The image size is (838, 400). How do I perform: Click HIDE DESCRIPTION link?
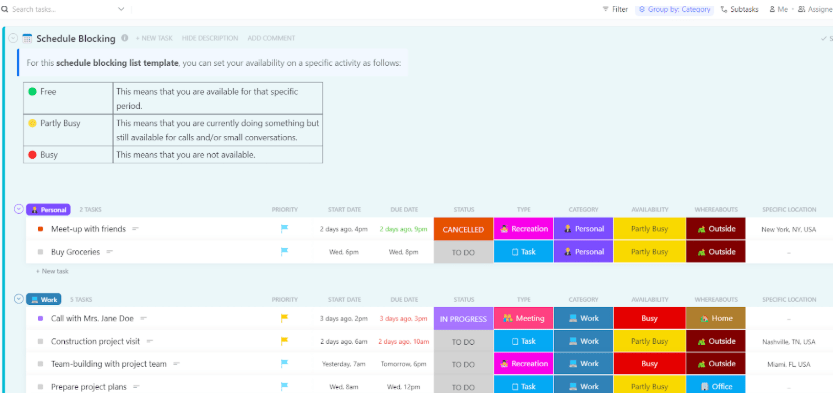[x=210, y=38]
